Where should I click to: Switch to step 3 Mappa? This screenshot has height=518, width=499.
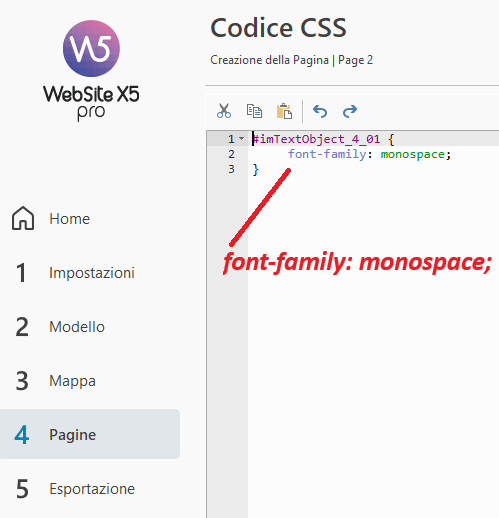[56, 381]
